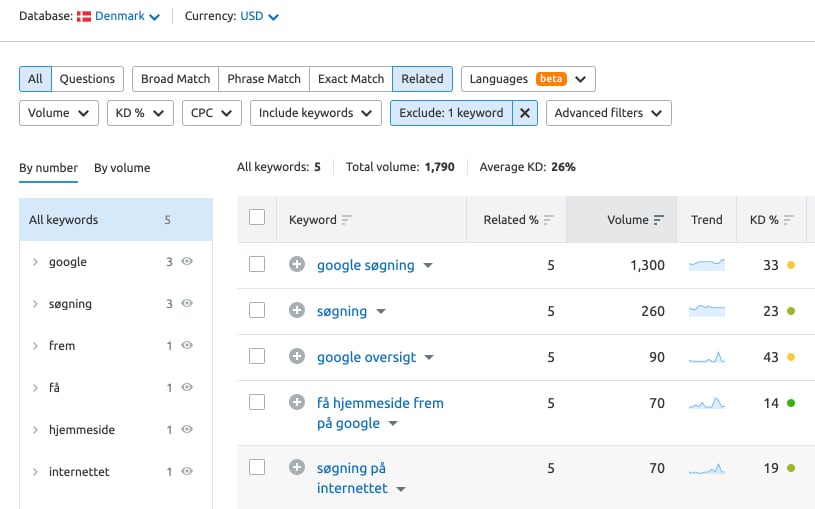Switch to the 'By volume' tab
This screenshot has width=815, height=509.
click(122, 168)
